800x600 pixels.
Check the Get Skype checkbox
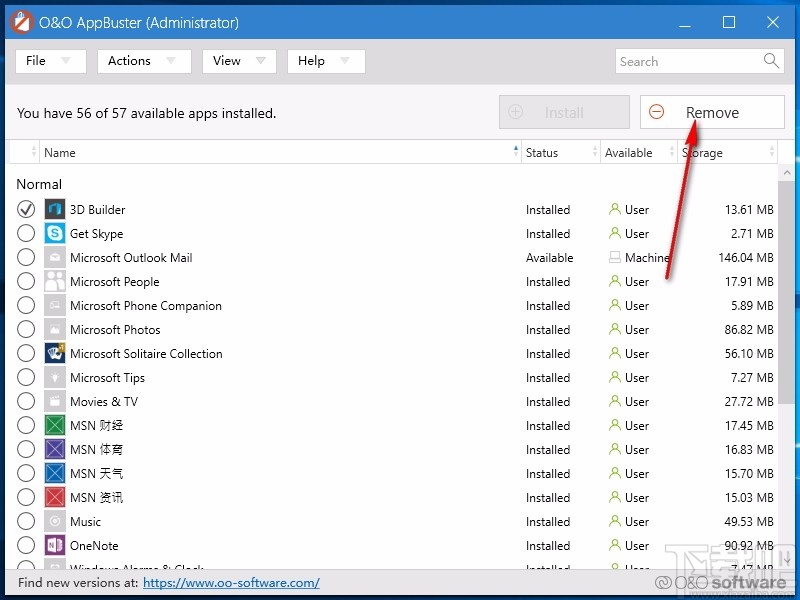[x=25, y=233]
